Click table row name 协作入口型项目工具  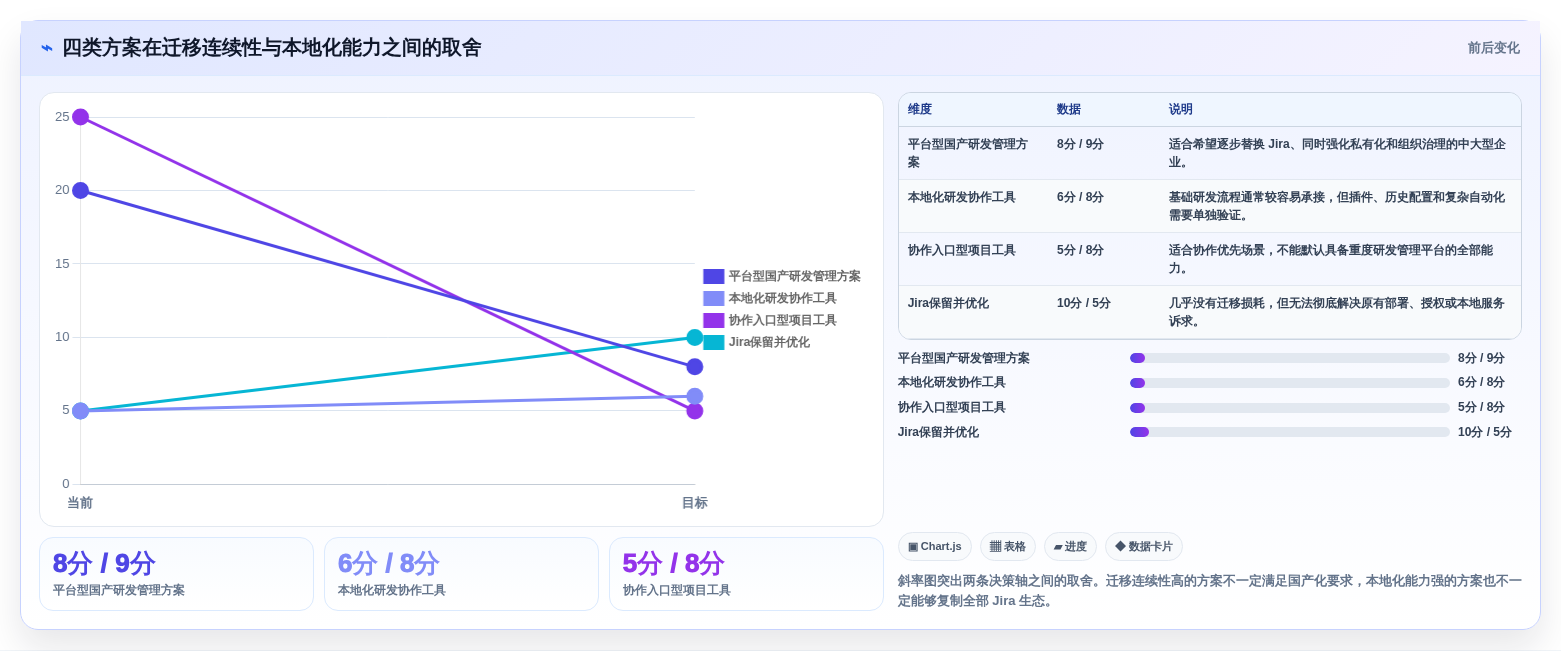pos(962,250)
